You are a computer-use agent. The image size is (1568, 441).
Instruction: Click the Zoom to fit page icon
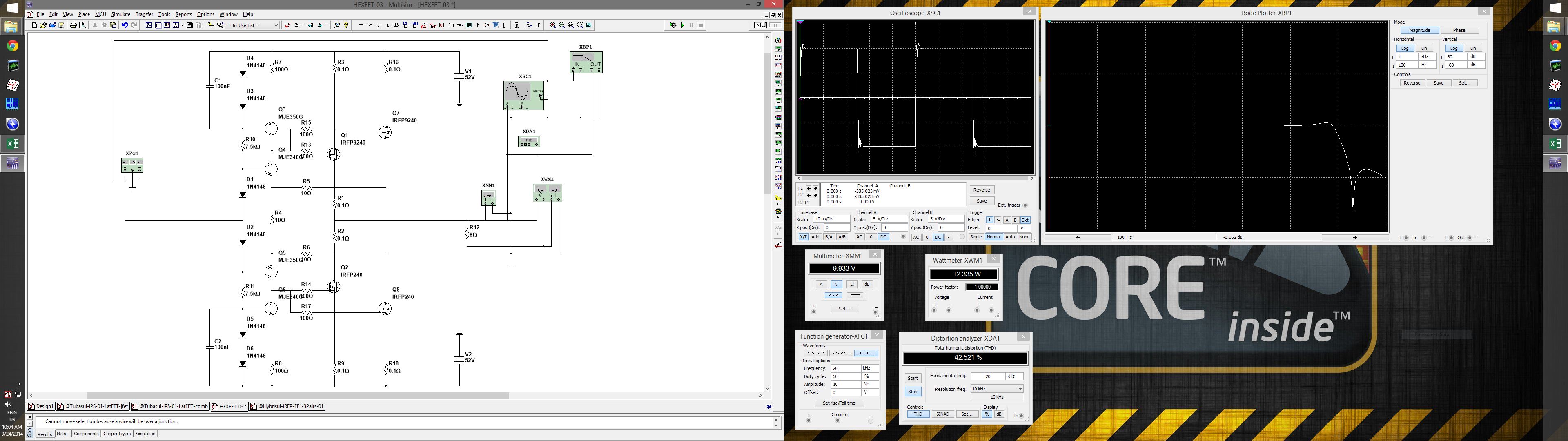click(579, 25)
